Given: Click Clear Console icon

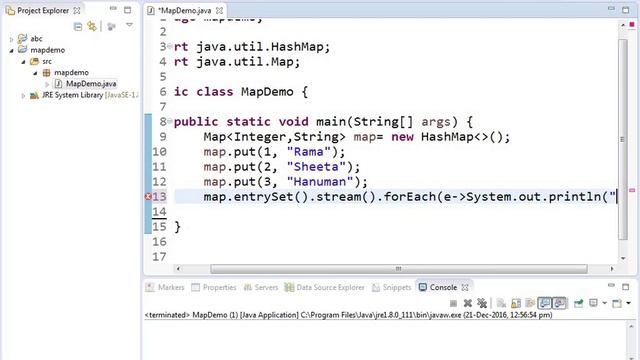Looking at the screenshot, I should (501, 303).
